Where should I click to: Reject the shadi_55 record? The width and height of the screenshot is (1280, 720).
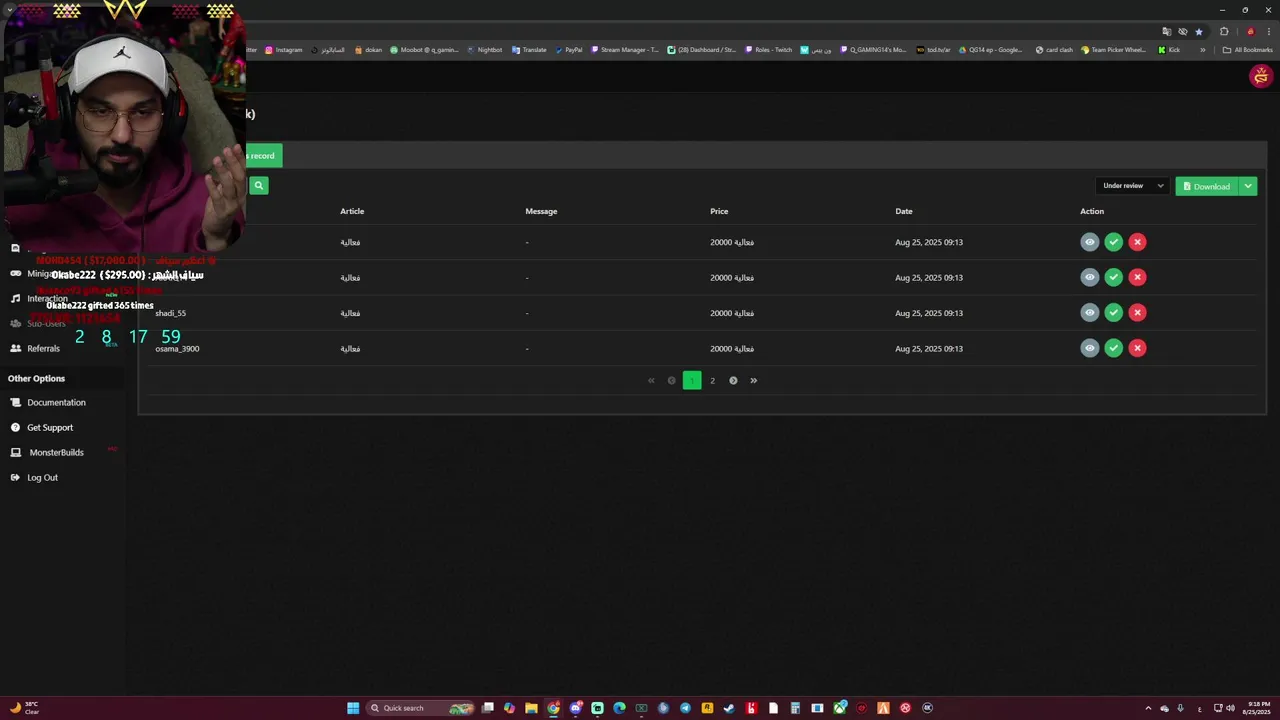pyautogui.click(x=1137, y=313)
